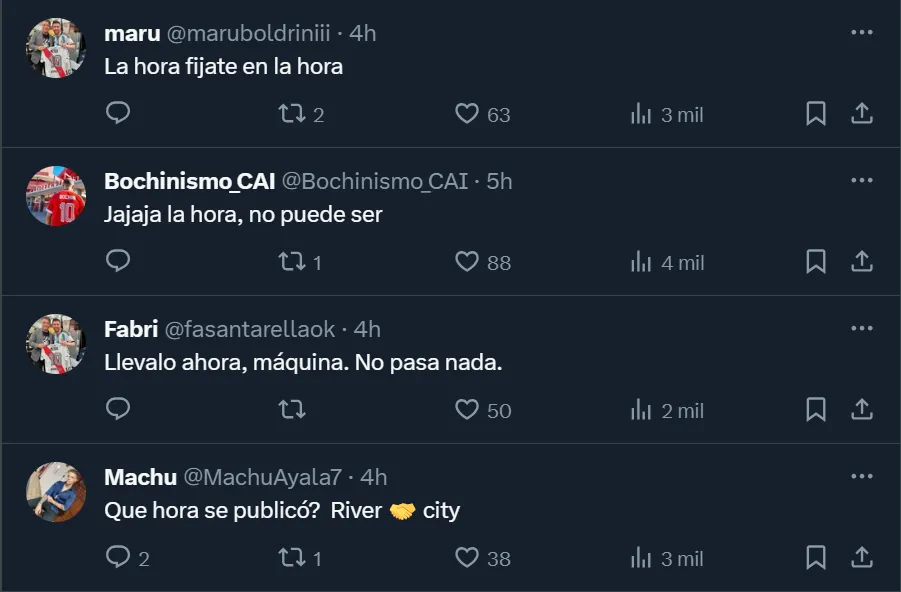901x592 pixels.
Task: Open more options on Bochinismo_CAI's tweet
Action: (861, 181)
